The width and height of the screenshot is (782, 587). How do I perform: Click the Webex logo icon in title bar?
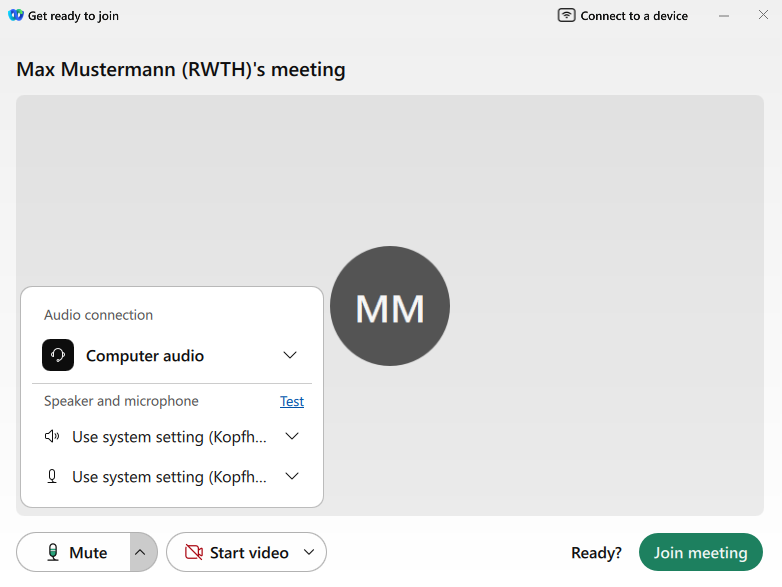click(x=16, y=16)
